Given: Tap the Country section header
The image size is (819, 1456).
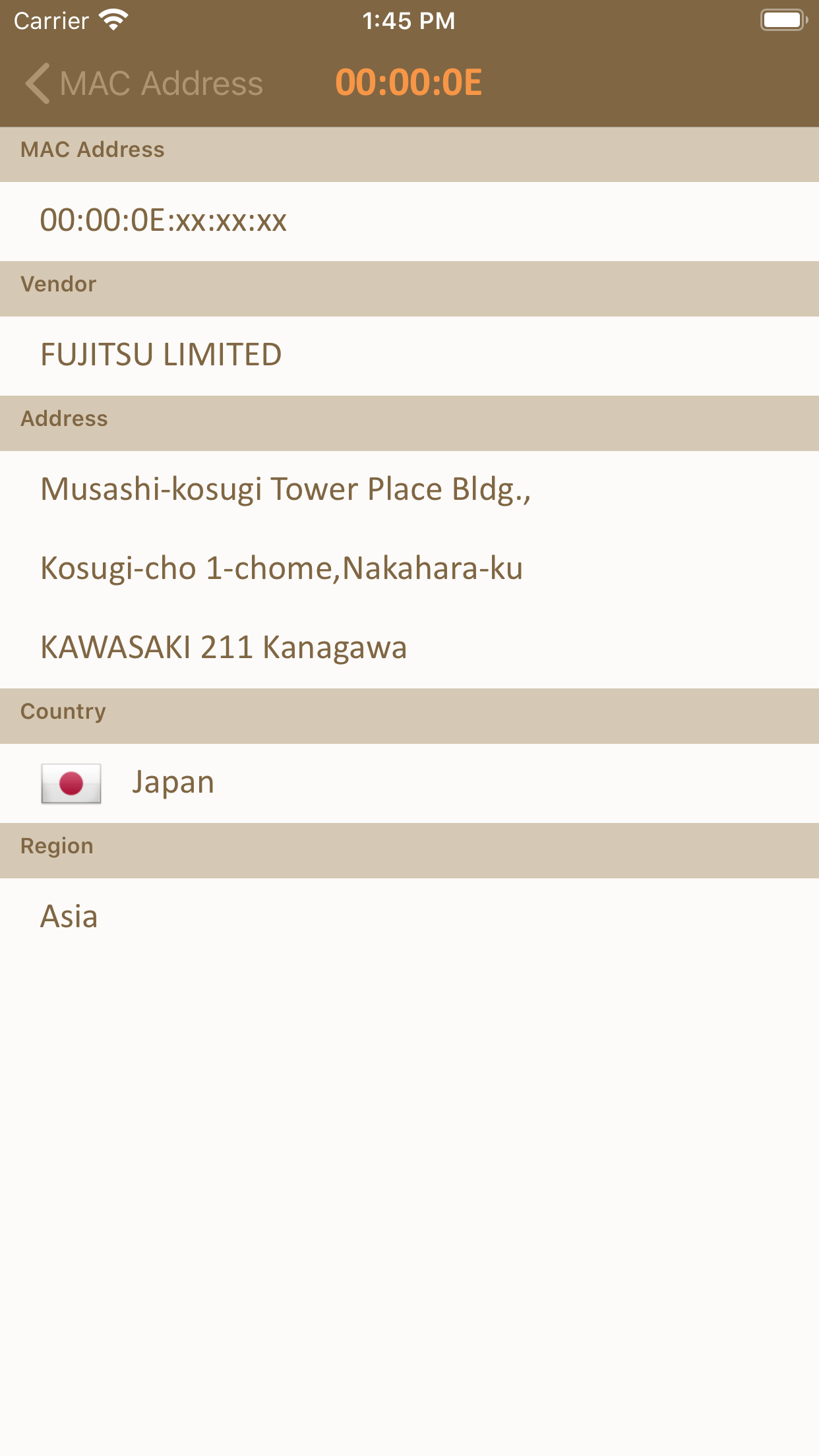Looking at the screenshot, I should (63, 712).
